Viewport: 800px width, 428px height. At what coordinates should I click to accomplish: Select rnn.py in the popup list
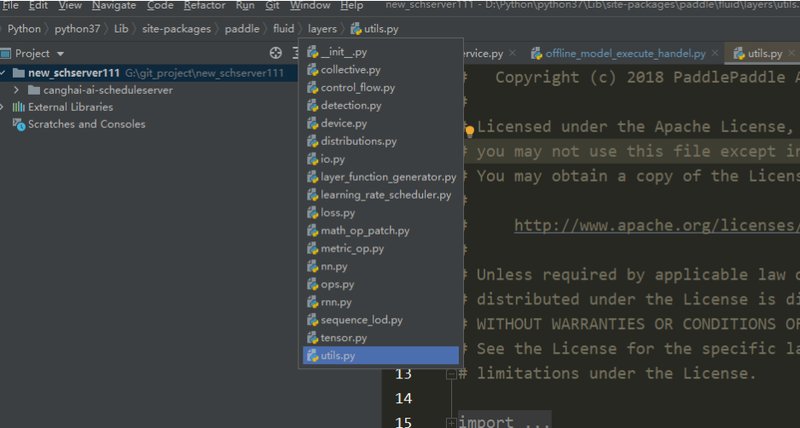[381, 302]
